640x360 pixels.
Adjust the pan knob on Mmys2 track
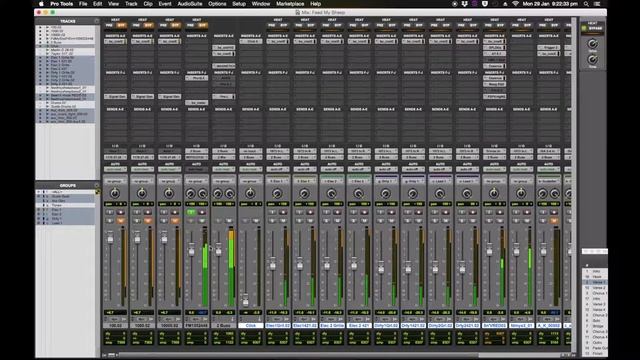point(520,193)
